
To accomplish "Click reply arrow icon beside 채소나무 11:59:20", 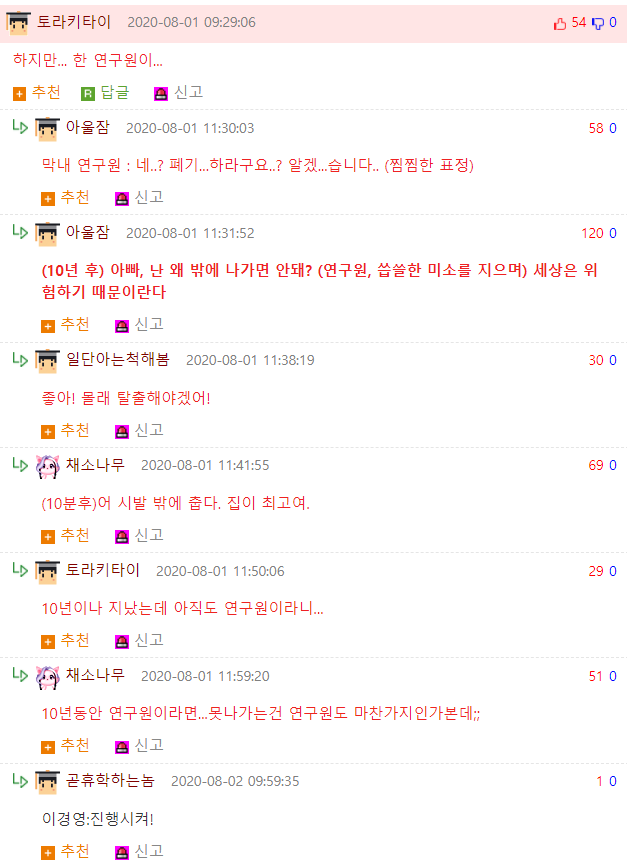I will (x=20, y=674).
